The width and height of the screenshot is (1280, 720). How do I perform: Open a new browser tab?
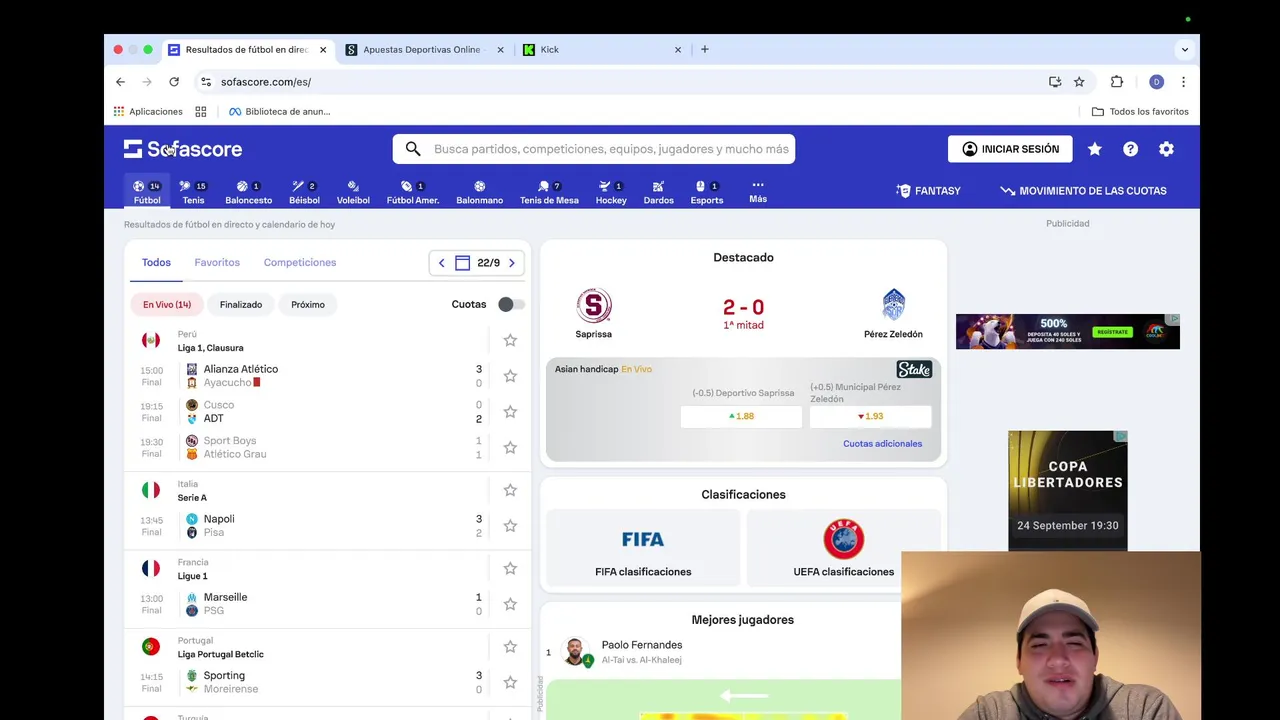pos(705,49)
